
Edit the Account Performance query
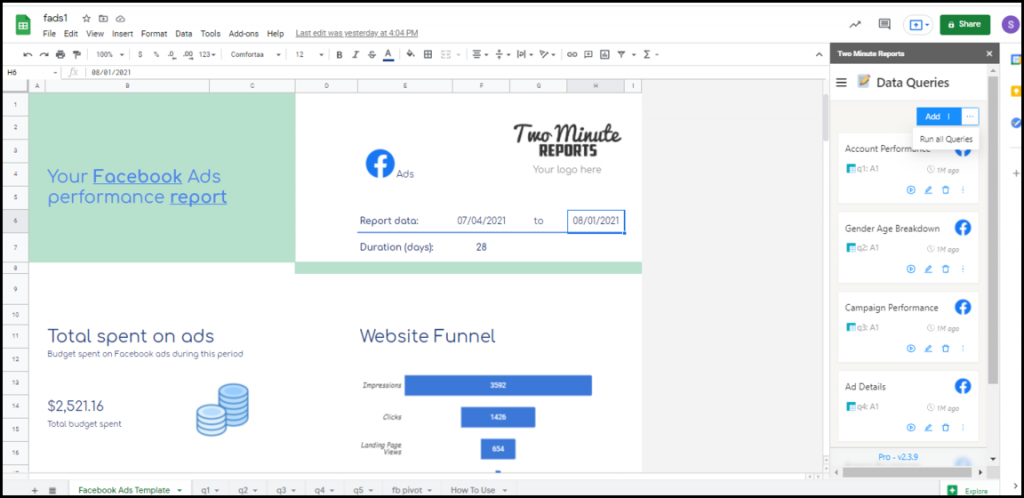tap(928, 190)
